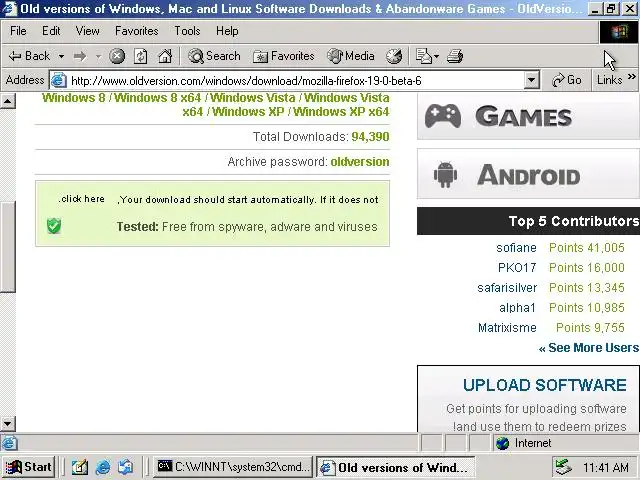The width and height of the screenshot is (640, 480).
Task: Click the system tray network icon
Action: coord(564,467)
